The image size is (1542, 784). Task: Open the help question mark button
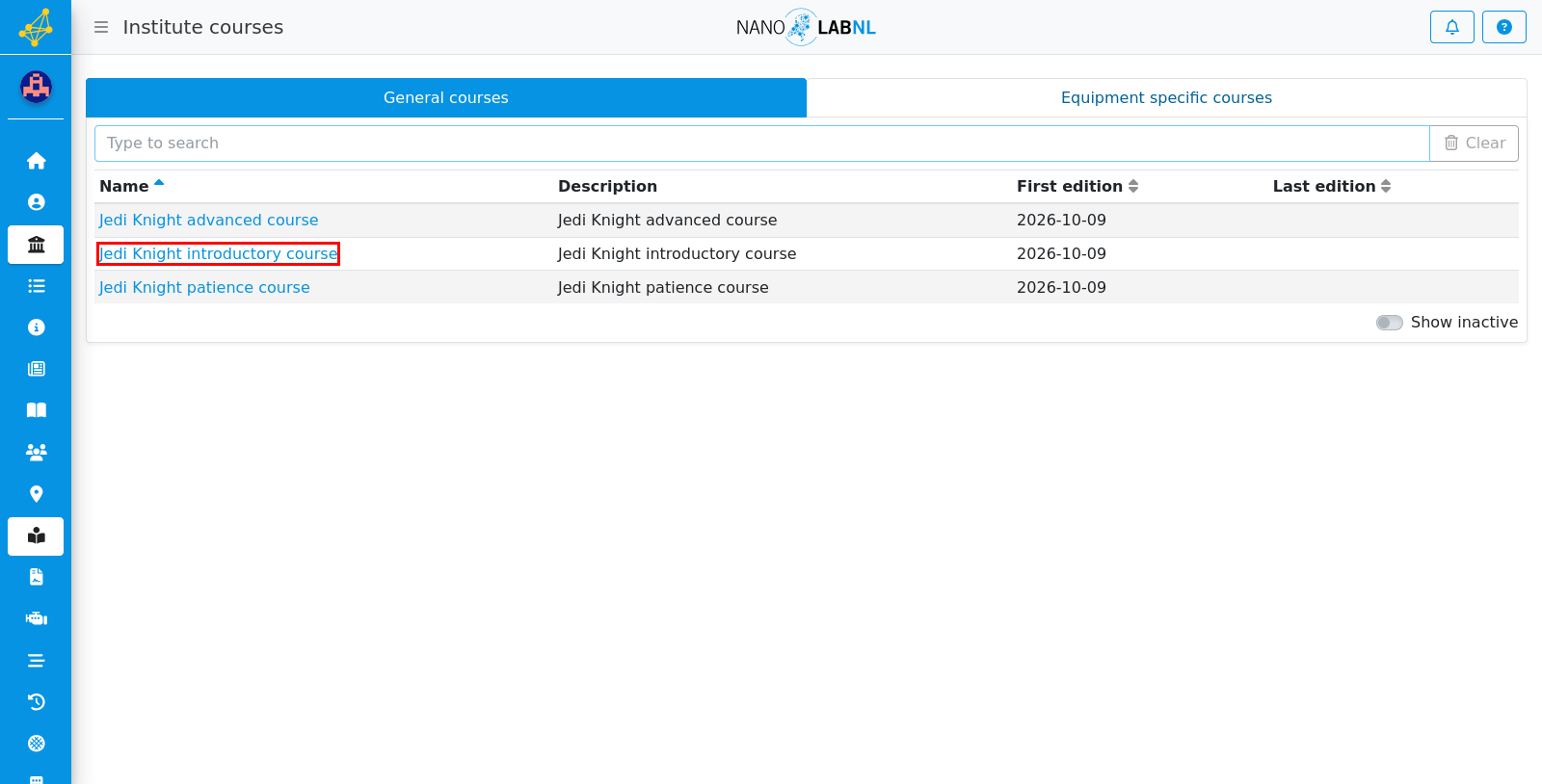tap(1504, 27)
